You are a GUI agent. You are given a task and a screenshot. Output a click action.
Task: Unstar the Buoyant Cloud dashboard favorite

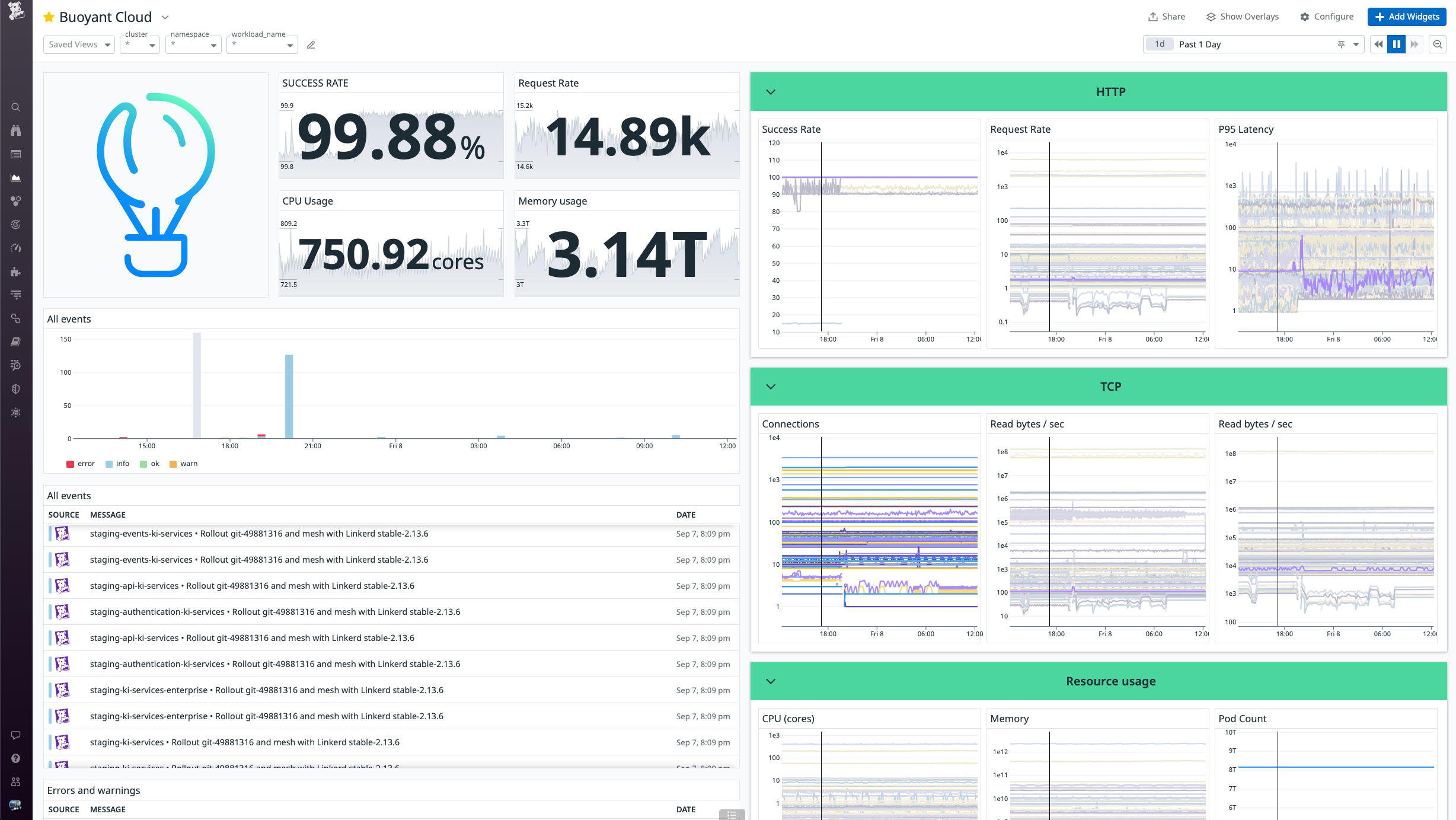[49, 17]
